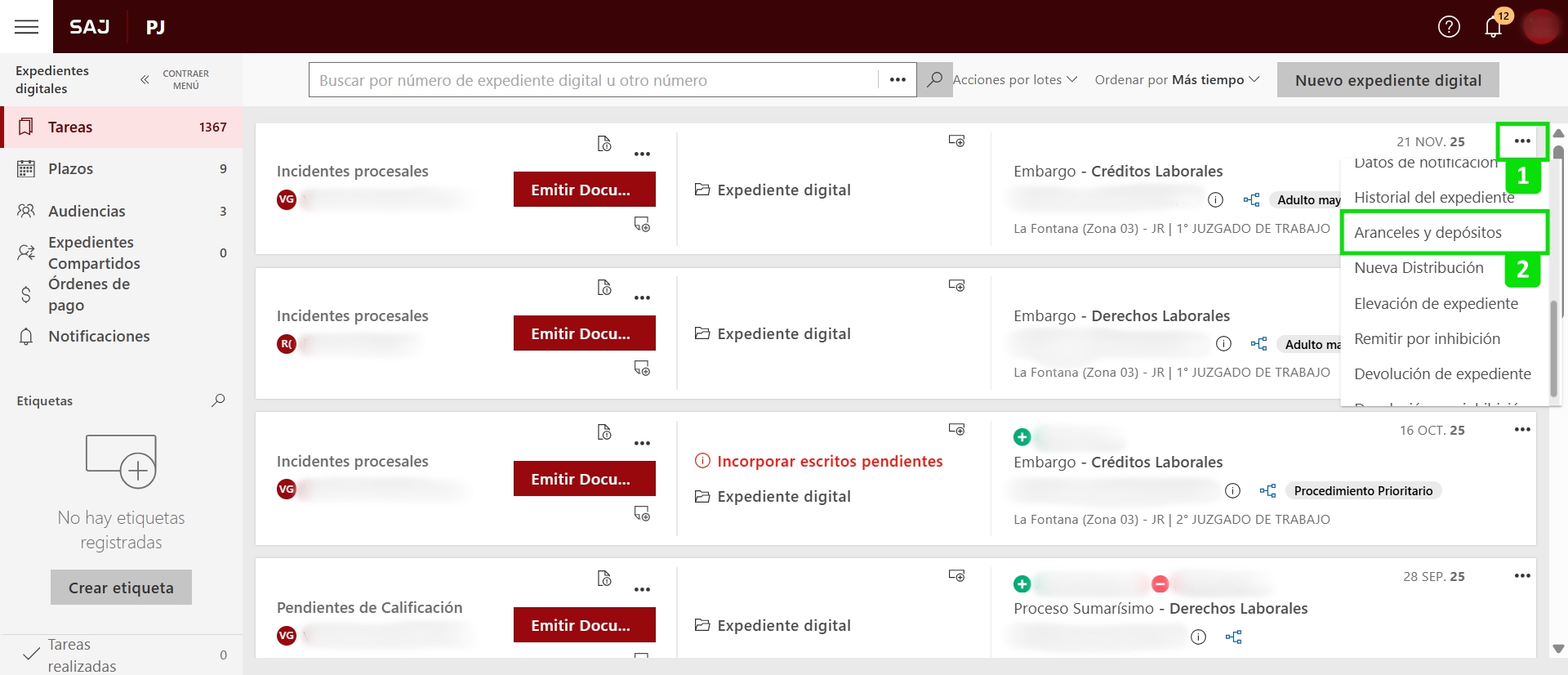This screenshot has height=675, width=1568.
Task: Click the info icon in the first Embargo task
Action: [x=1215, y=200]
